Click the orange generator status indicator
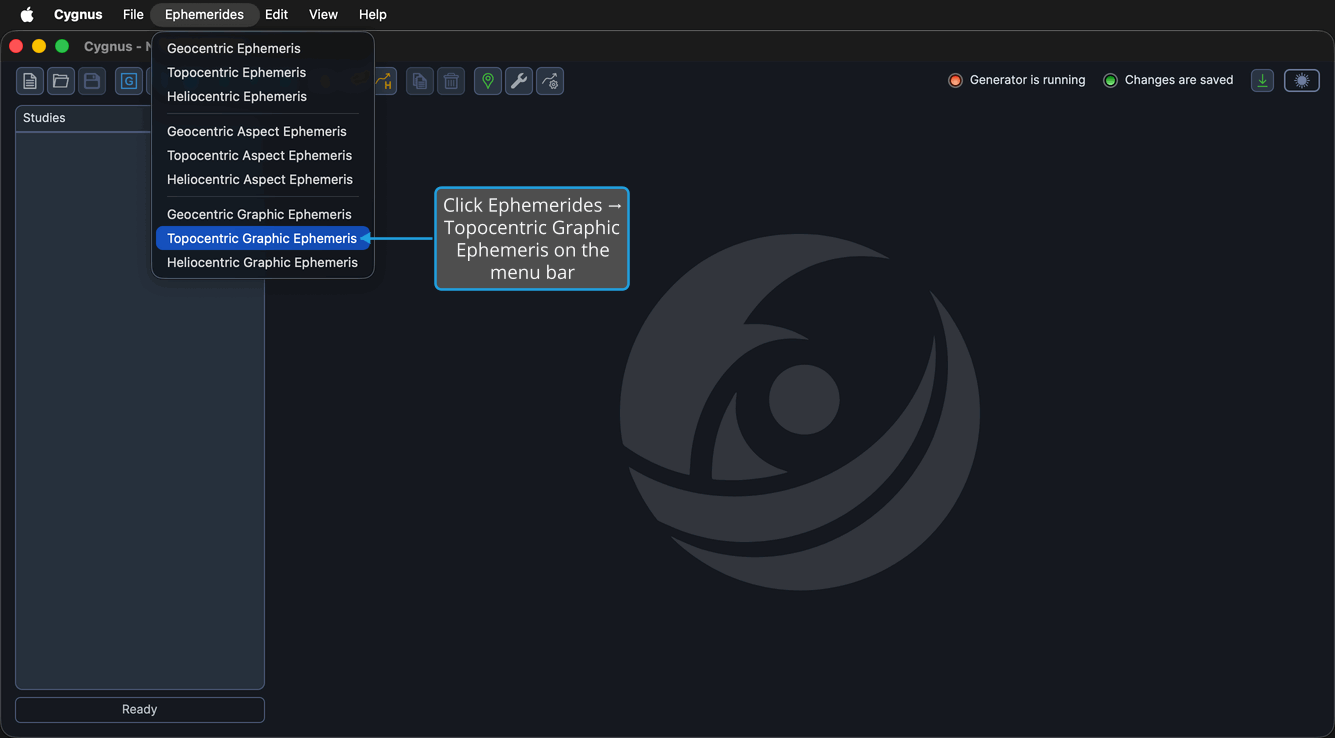The height and width of the screenshot is (738, 1335). click(955, 80)
